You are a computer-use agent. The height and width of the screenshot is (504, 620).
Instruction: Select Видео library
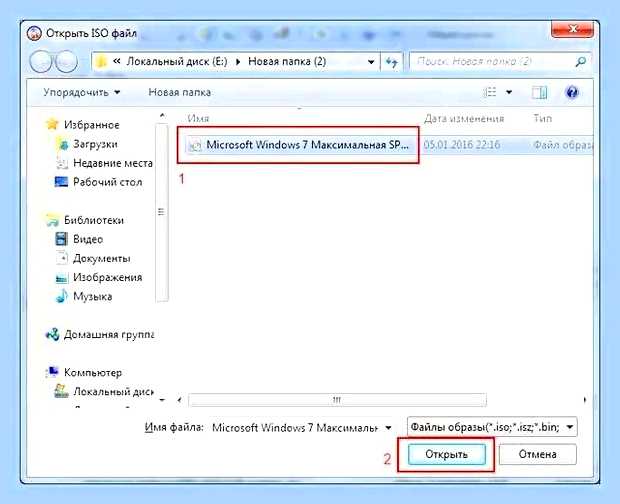click(x=88, y=239)
